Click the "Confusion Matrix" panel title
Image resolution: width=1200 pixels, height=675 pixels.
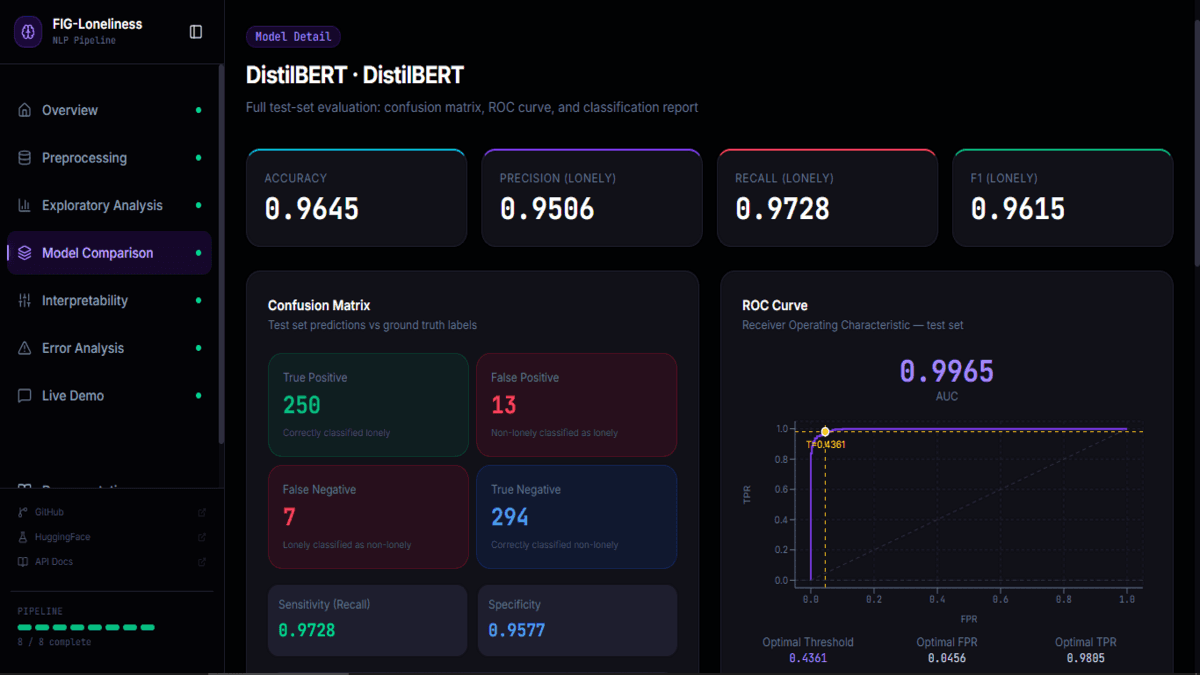click(319, 306)
